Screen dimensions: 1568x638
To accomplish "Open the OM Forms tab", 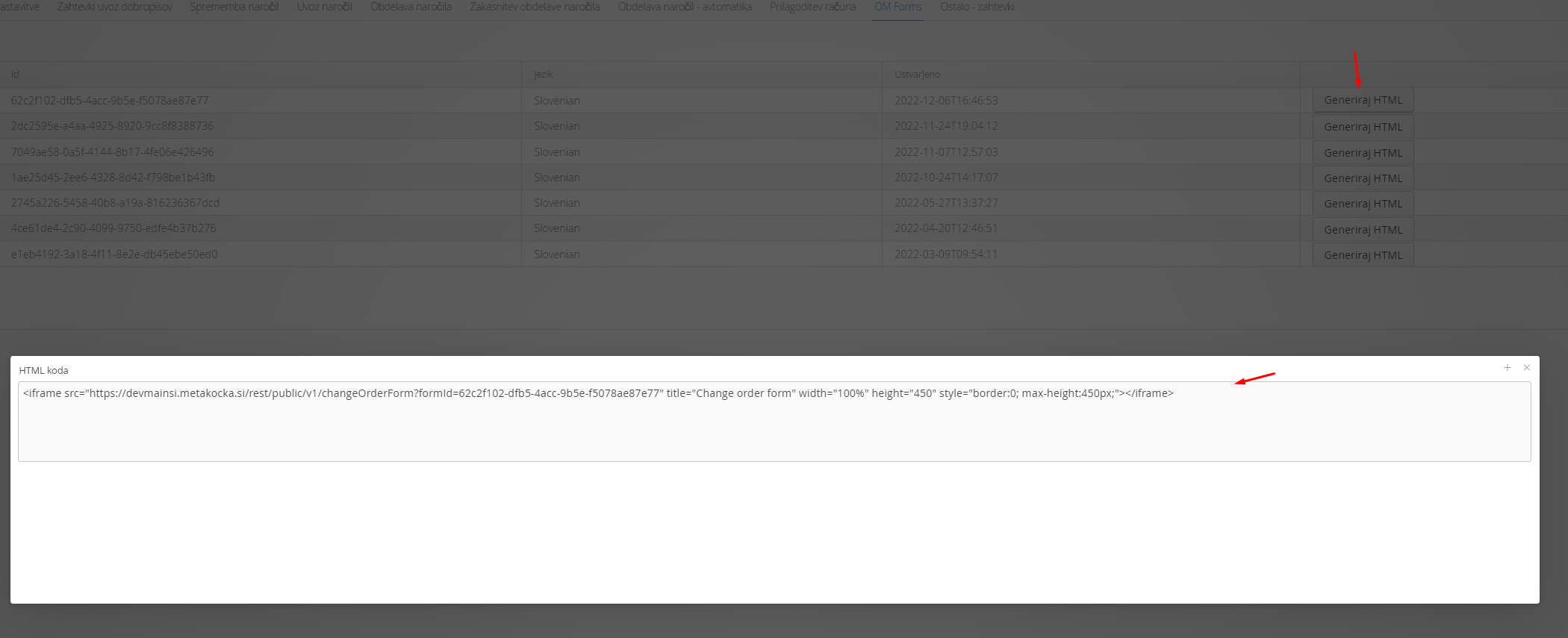I will [x=898, y=7].
